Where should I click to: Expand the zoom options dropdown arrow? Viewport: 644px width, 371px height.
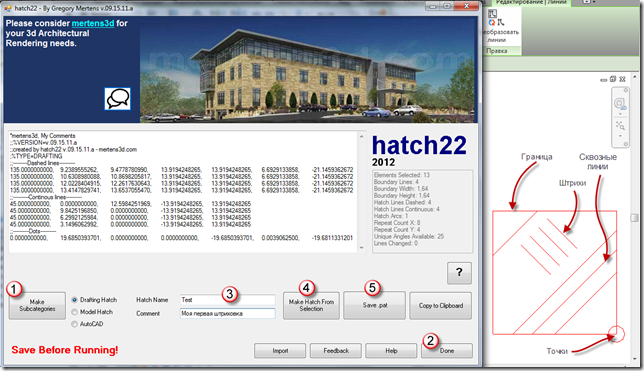[x=620, y=136]
